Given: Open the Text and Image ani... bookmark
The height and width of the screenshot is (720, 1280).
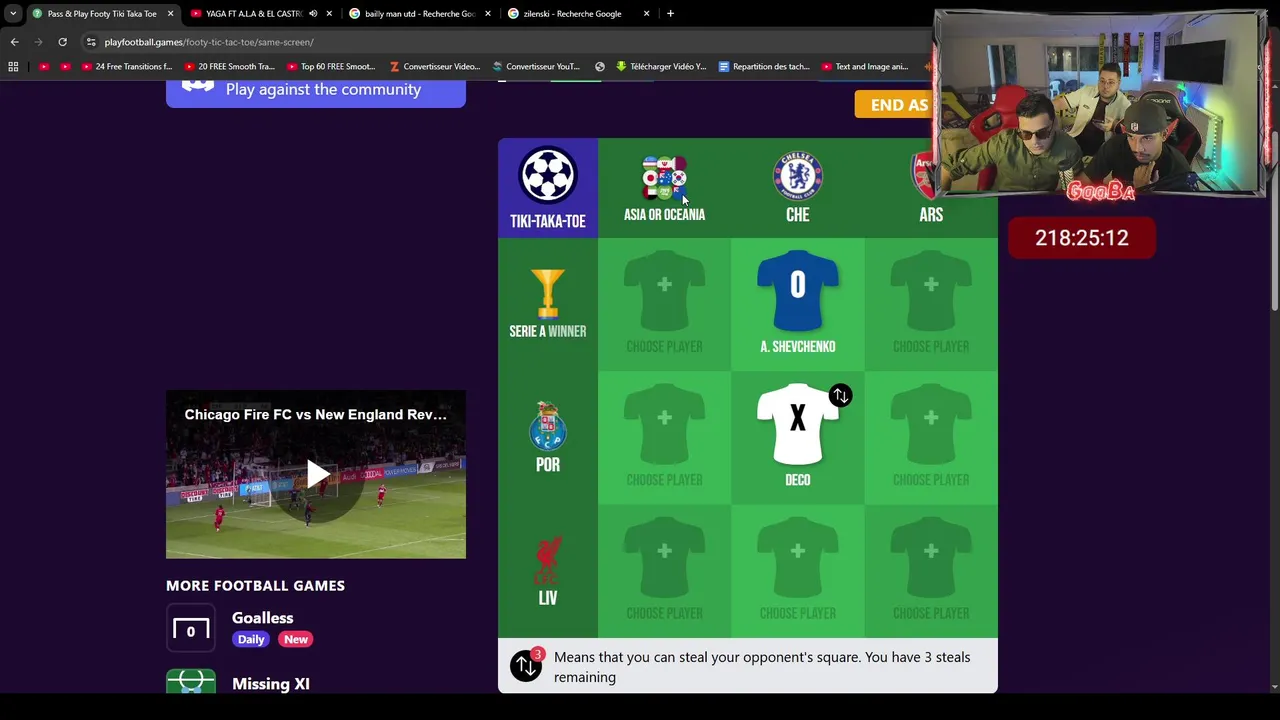Looking at the screenshot, I should (865, 67).
